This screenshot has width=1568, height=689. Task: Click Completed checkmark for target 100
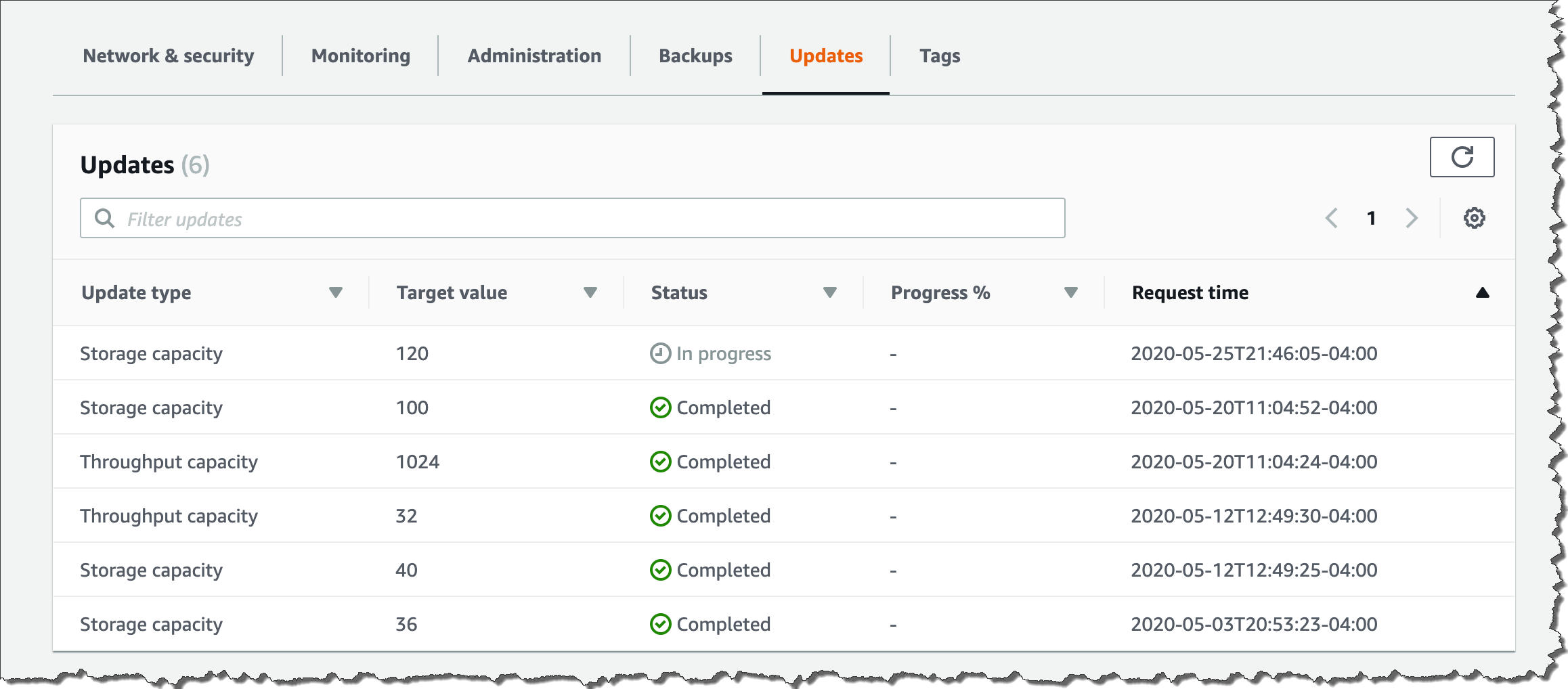tap(660, 407)
